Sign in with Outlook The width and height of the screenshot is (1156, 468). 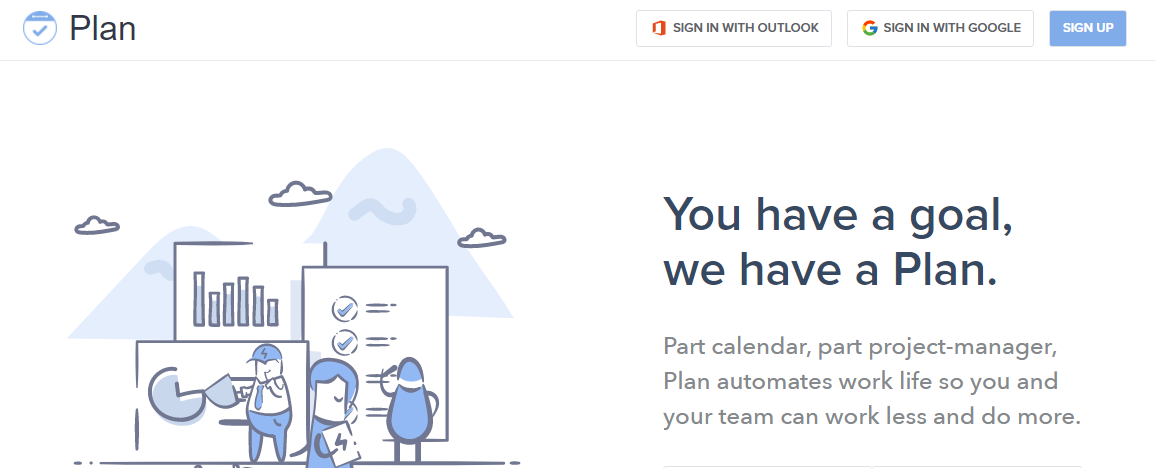point(734,29)
